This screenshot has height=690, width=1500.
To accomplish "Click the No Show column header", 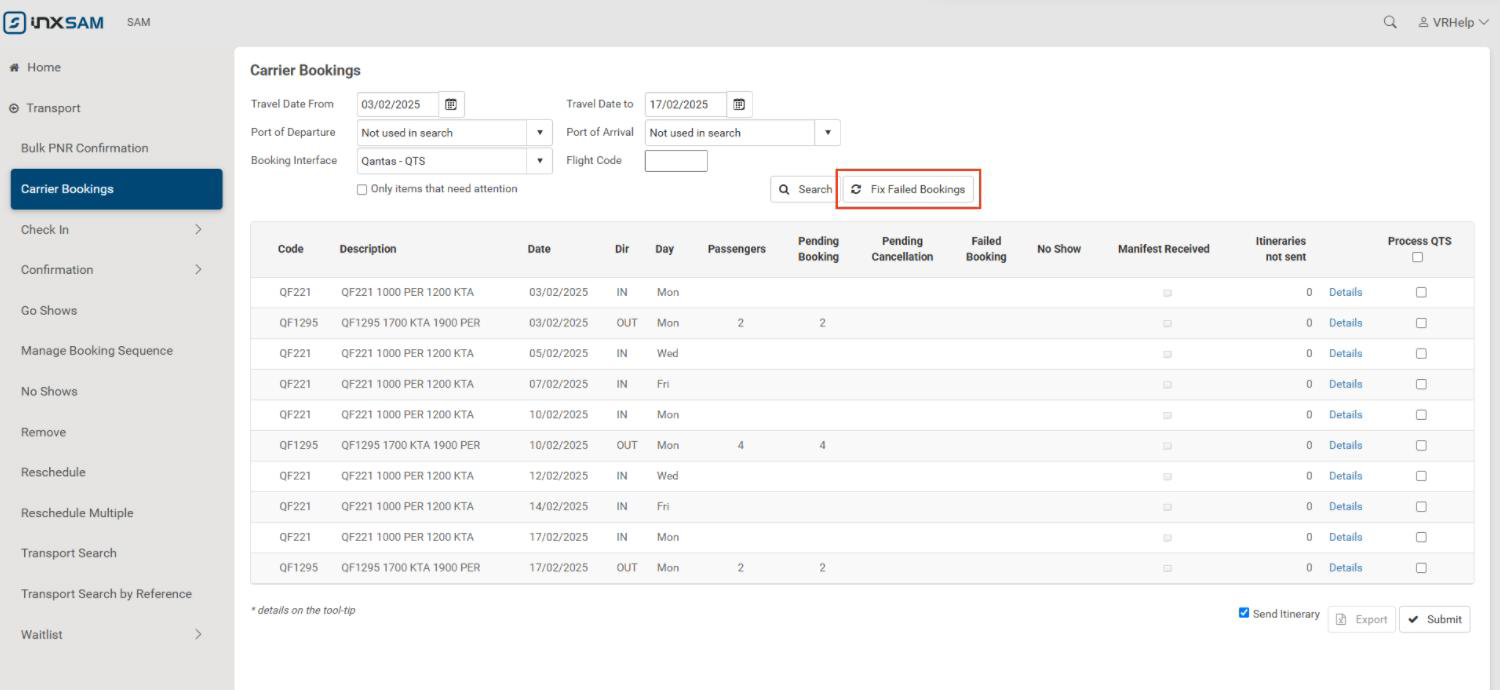I will (1058, 249).
